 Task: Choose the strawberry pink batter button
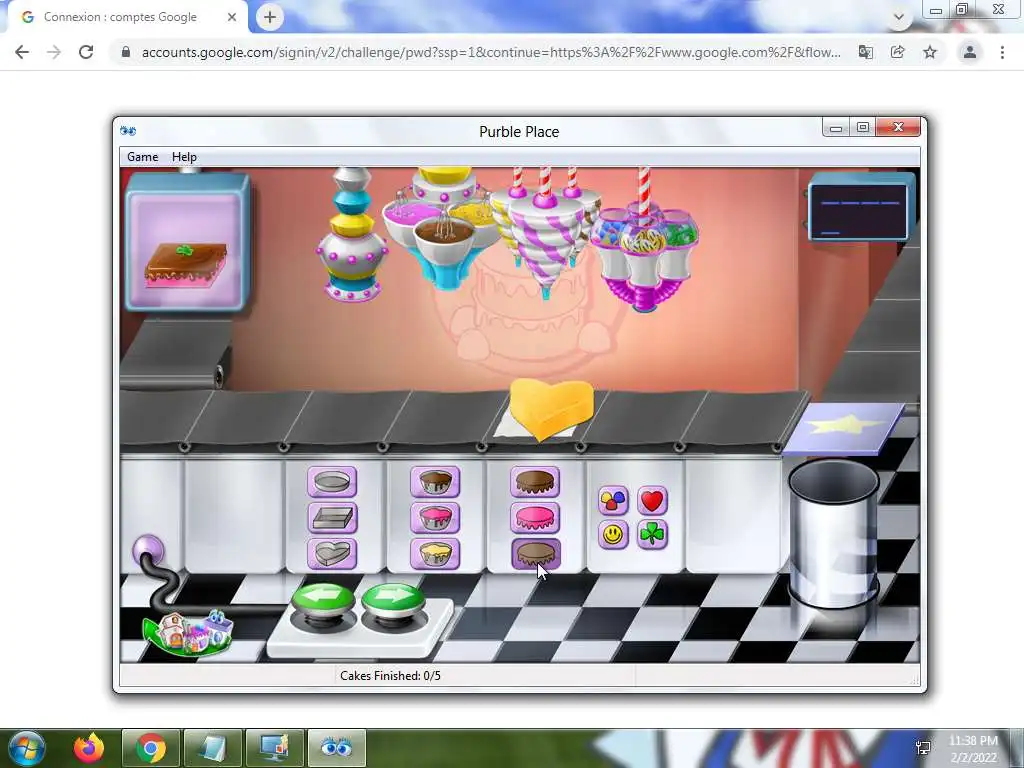[435, 518]
